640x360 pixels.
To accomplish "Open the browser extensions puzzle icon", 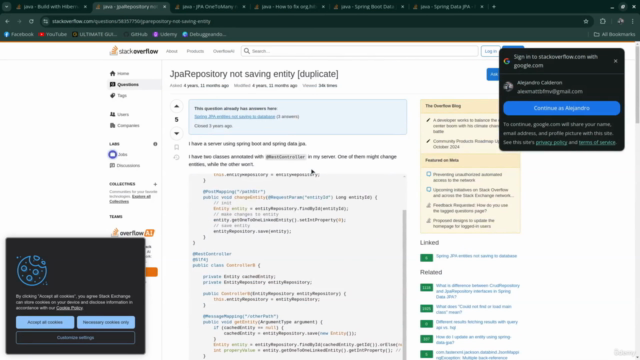I will [x=603, y=21].
